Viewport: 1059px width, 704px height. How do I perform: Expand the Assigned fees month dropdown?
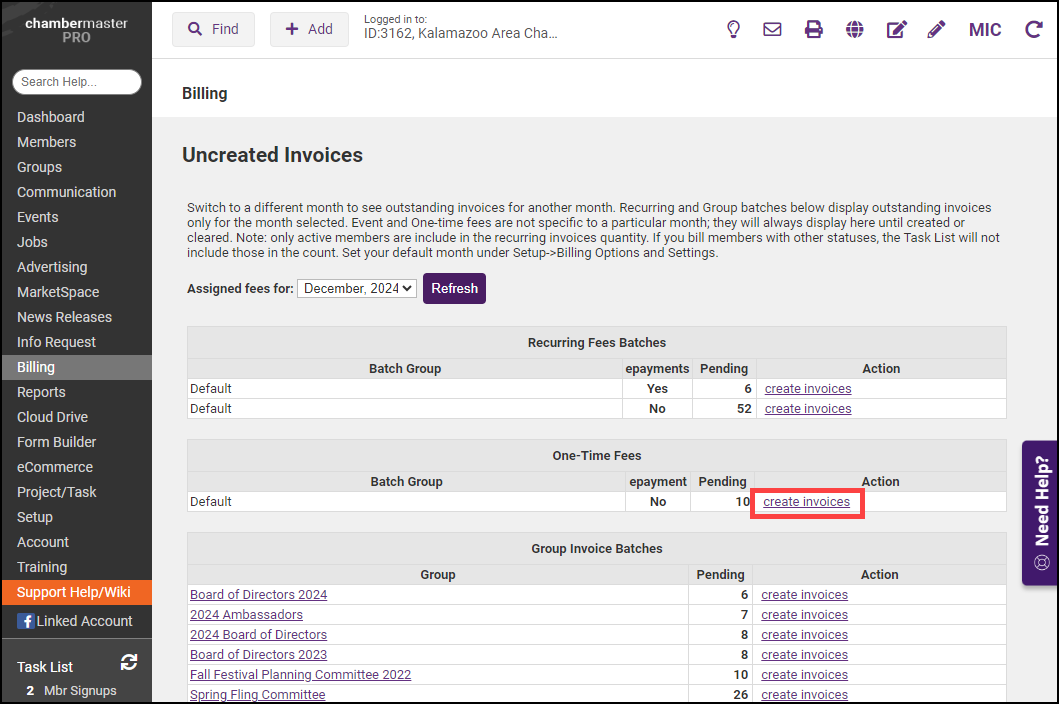358,288
